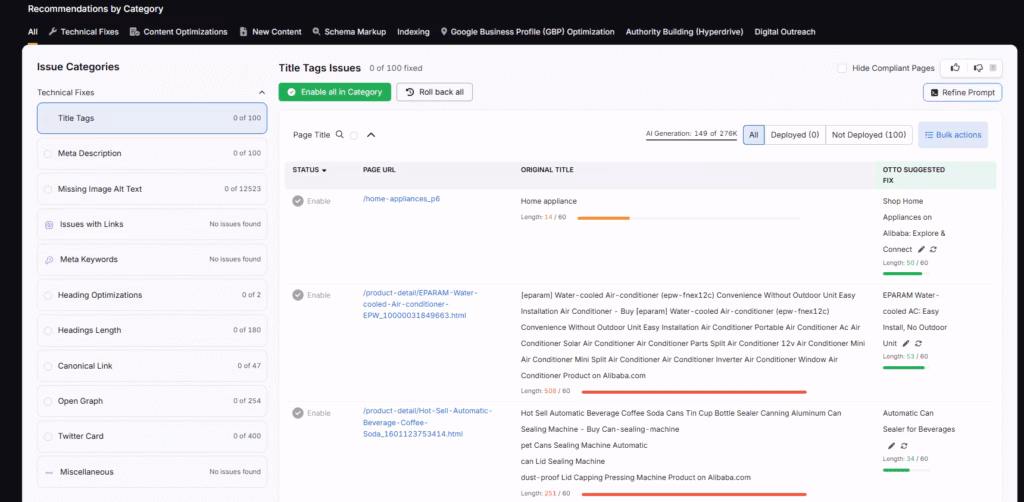Image resolution: width=1024 pixels, height=502 pixels.
Task: Click the thumbs up feedback icon
Action: (x=955, y=68)
